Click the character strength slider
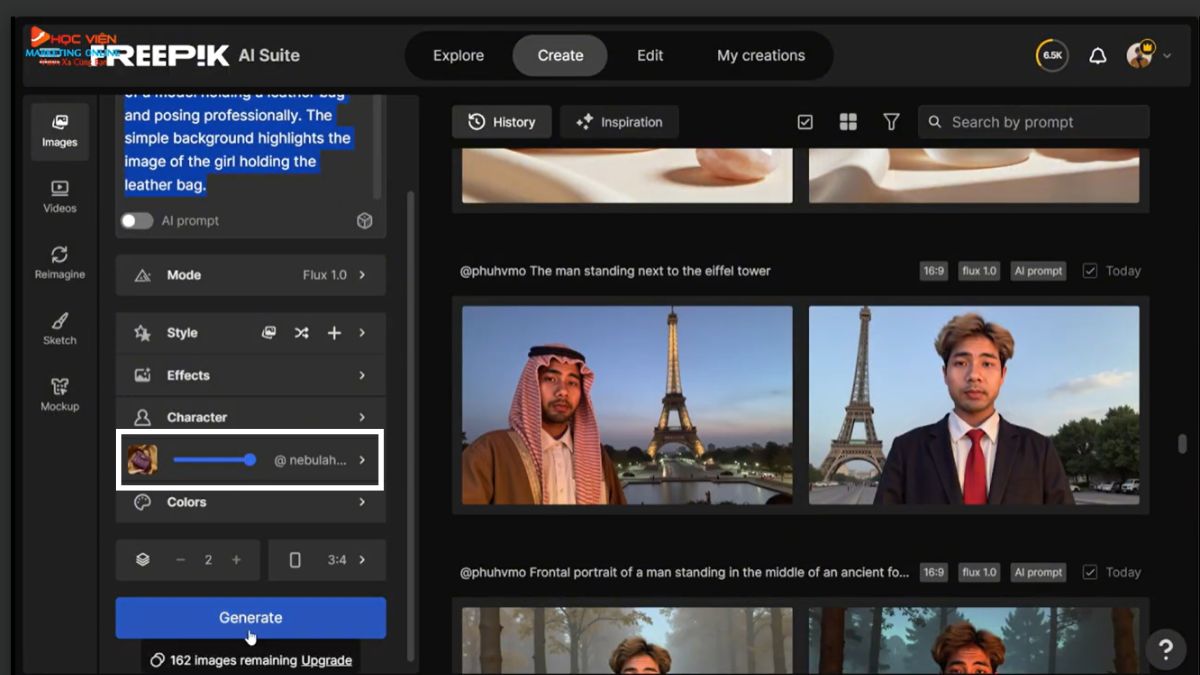The height and width of the screenshot is (675, 1200). (x=214, y=460)
